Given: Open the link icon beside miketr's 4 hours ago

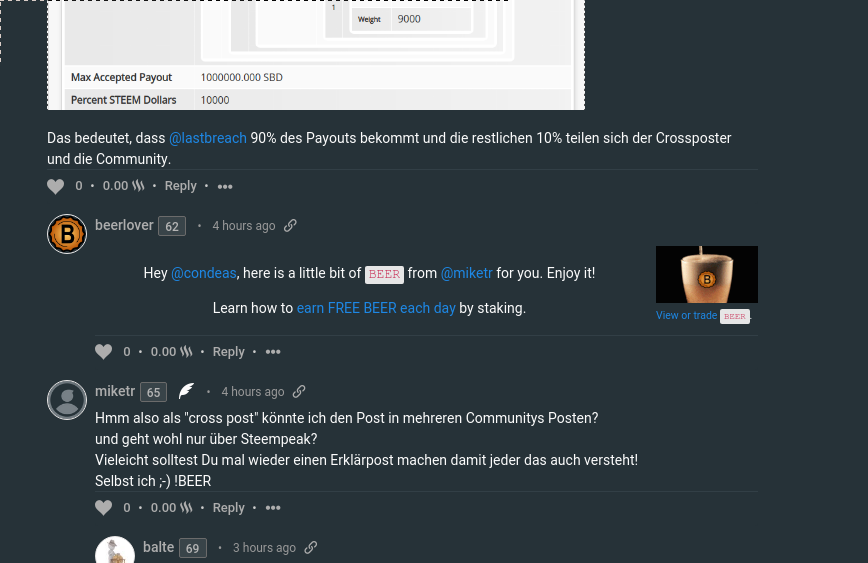Looking at the screenshot, I should pyautogui.click(x=299, y=391).
